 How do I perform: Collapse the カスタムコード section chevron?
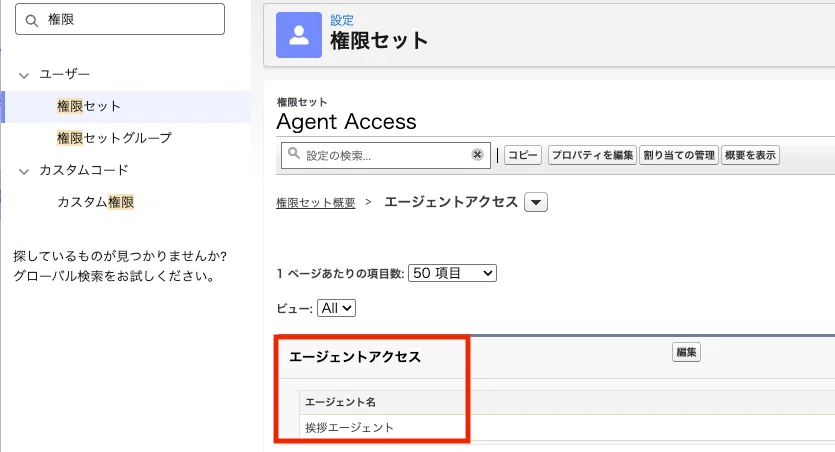[24, 171]
